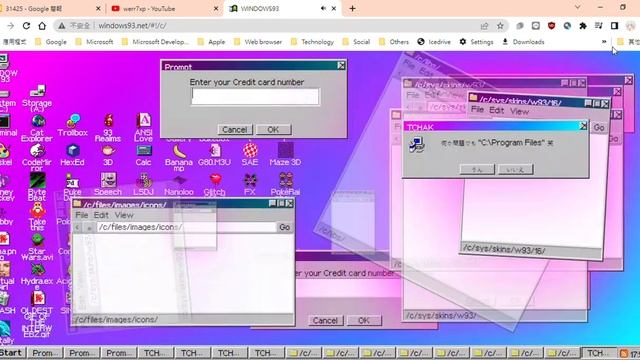This screenshot has height=360, width=640.
Task: Open the 3D teapot icon
Action: [x=108, y=155]
